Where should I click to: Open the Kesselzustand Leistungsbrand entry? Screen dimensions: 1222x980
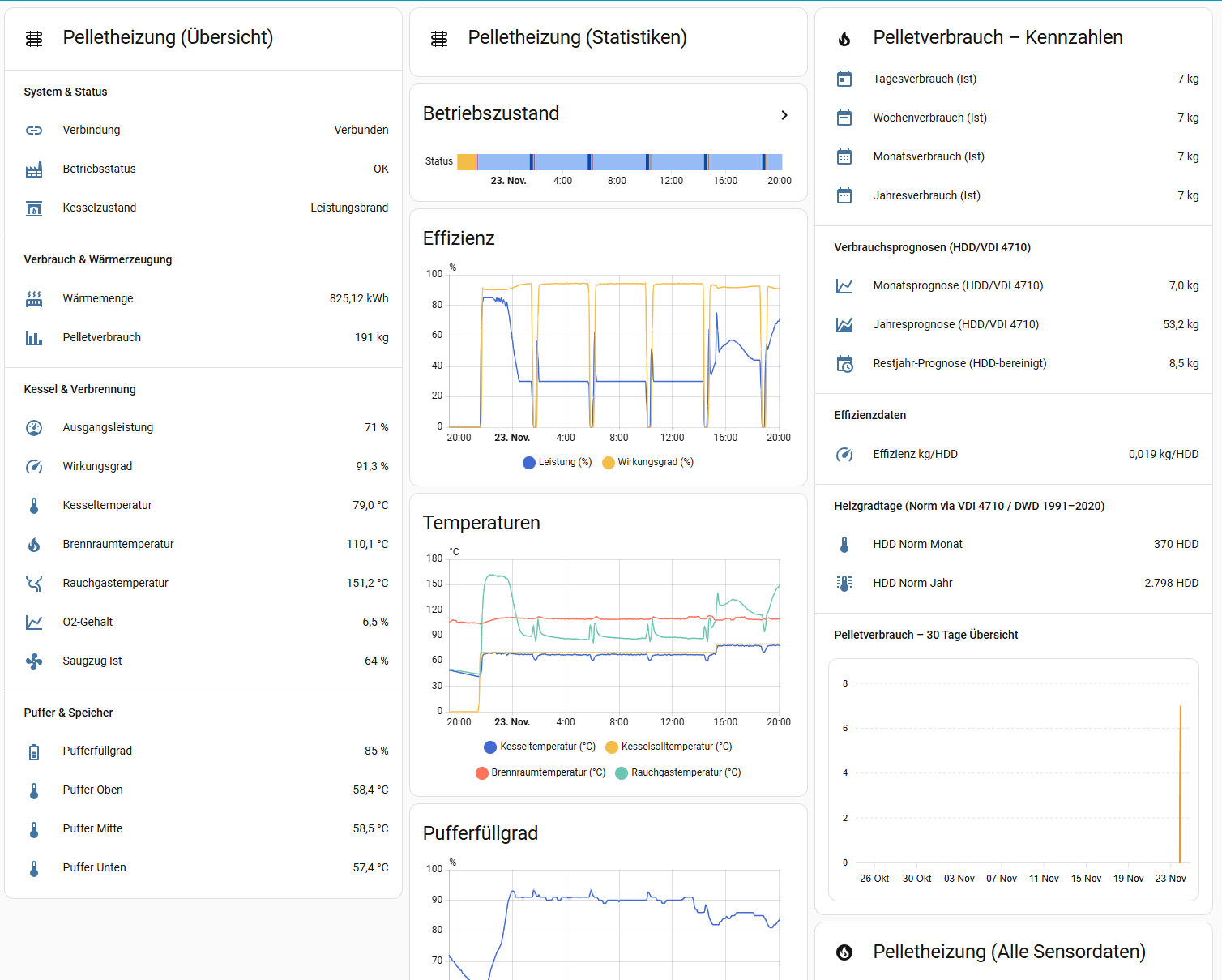point(206,208)
